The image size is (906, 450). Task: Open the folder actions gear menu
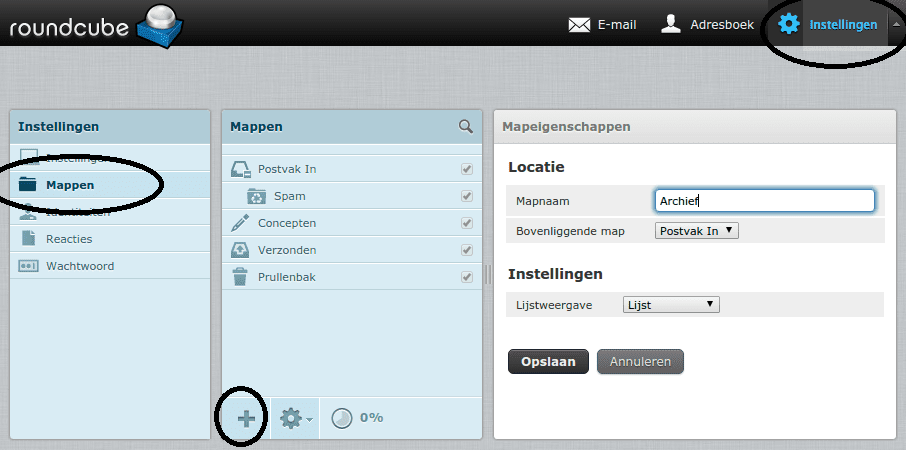click(294, 418)
